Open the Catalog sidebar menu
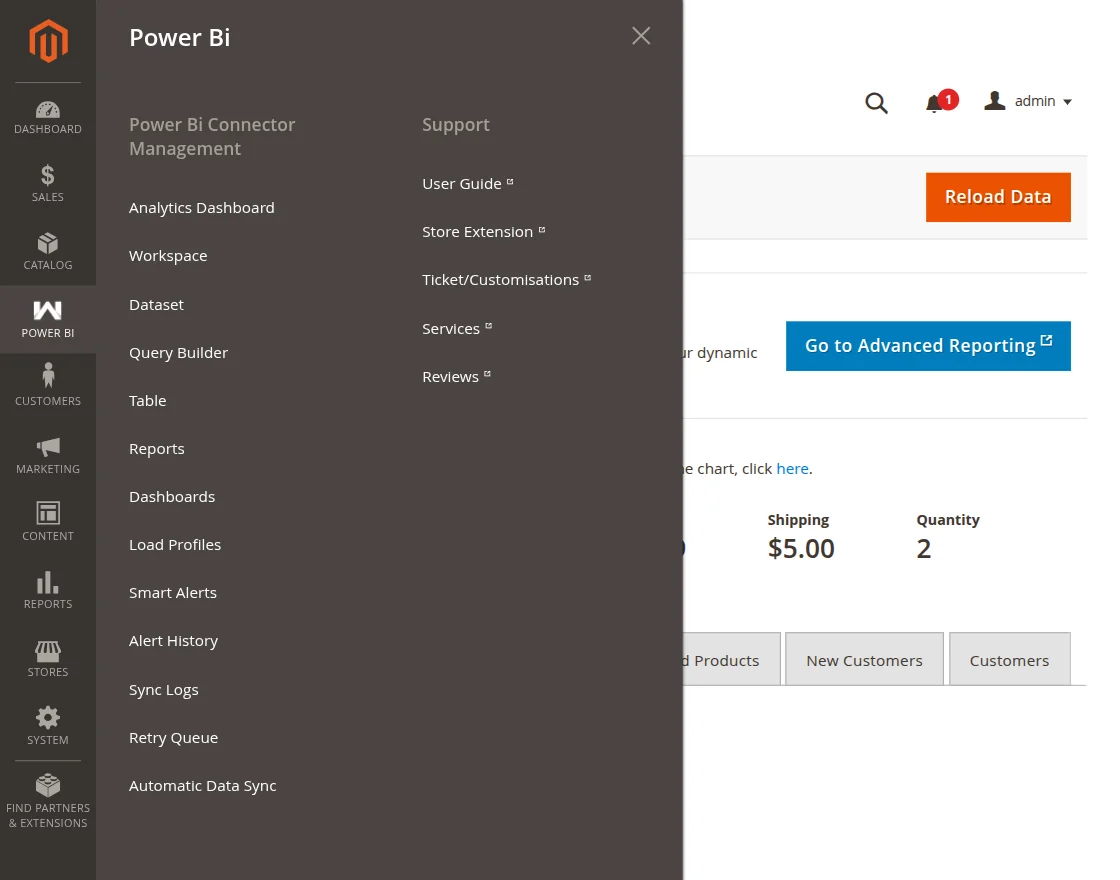 point(48,251)
